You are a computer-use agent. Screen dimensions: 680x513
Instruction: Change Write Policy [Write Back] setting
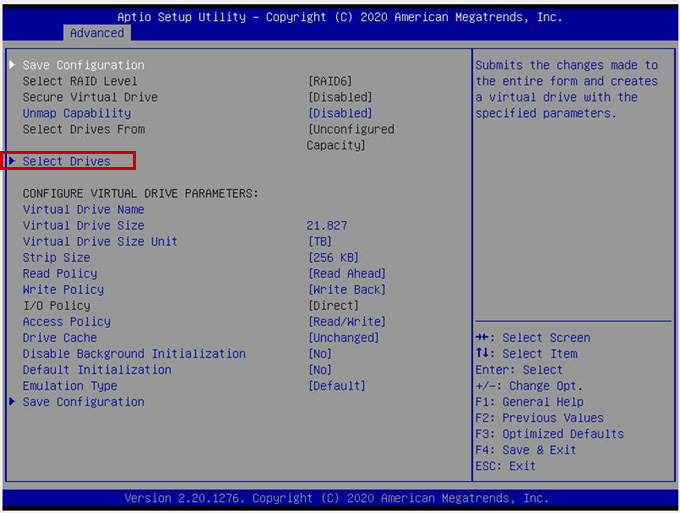tap(346, 290)
